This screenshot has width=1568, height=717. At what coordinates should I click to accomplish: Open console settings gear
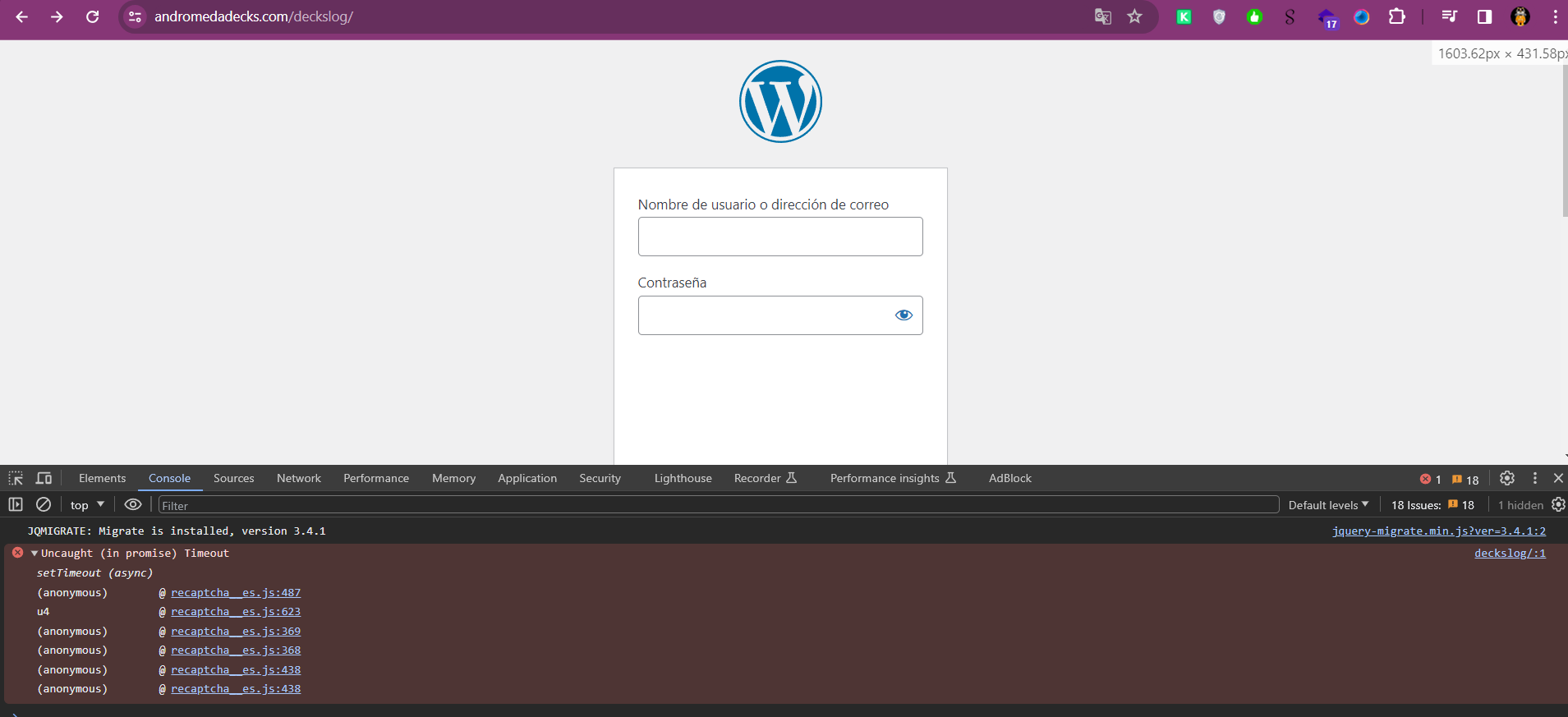point(1558,504)
